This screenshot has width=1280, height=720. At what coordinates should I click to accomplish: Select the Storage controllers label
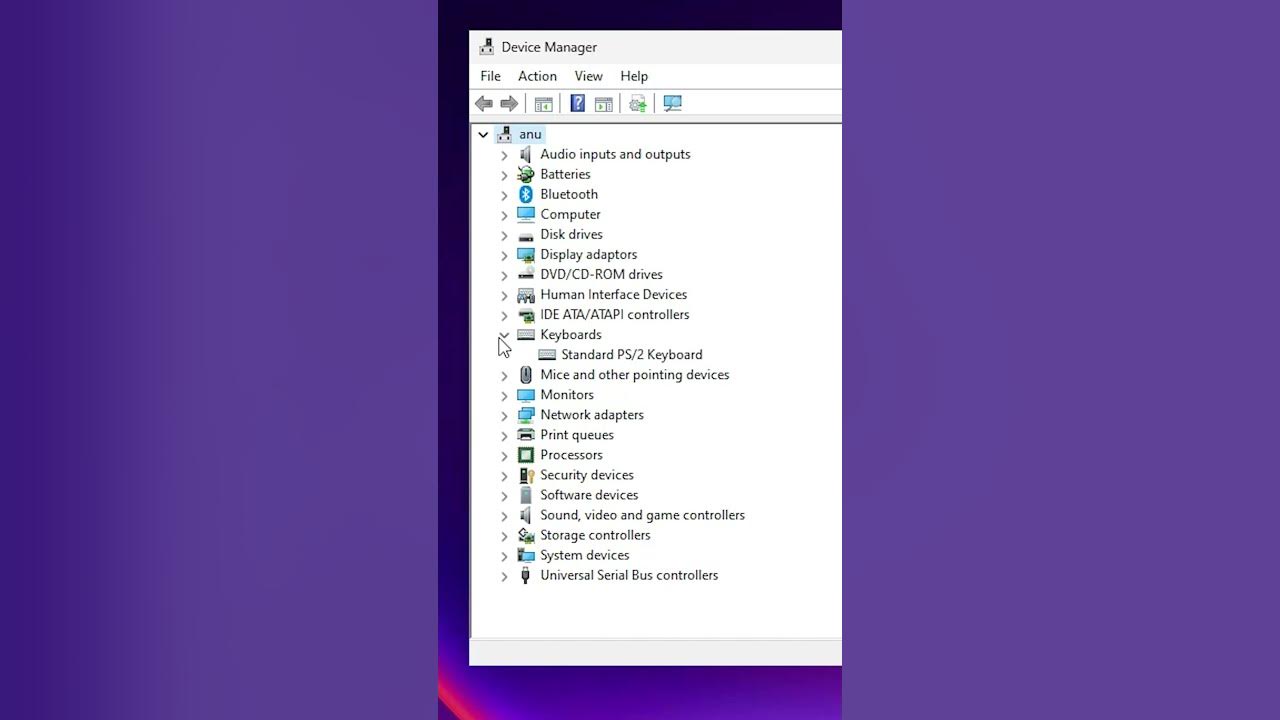(x=595, y=535)
